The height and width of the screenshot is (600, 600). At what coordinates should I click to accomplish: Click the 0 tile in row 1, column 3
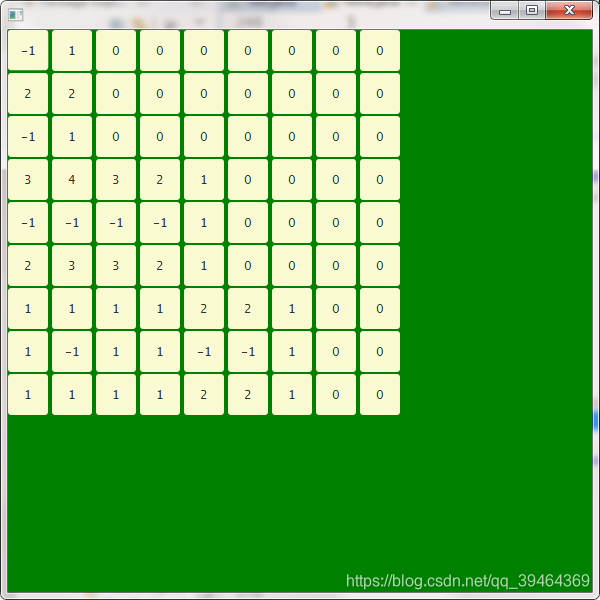tap(116, 51)
